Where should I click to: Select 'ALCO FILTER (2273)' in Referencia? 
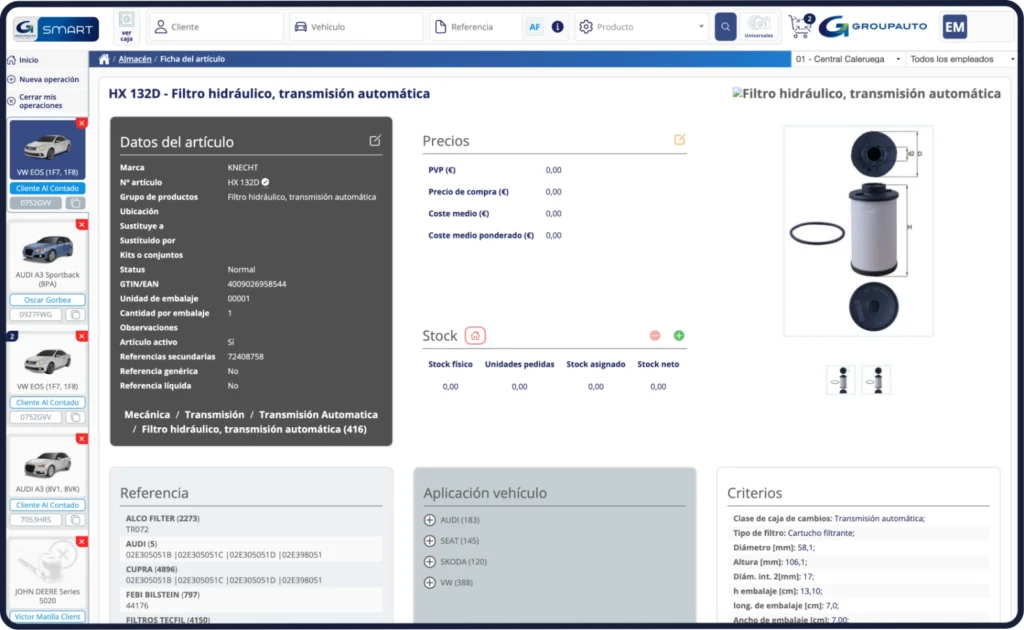pyautogui.click(x=163, y=518)
